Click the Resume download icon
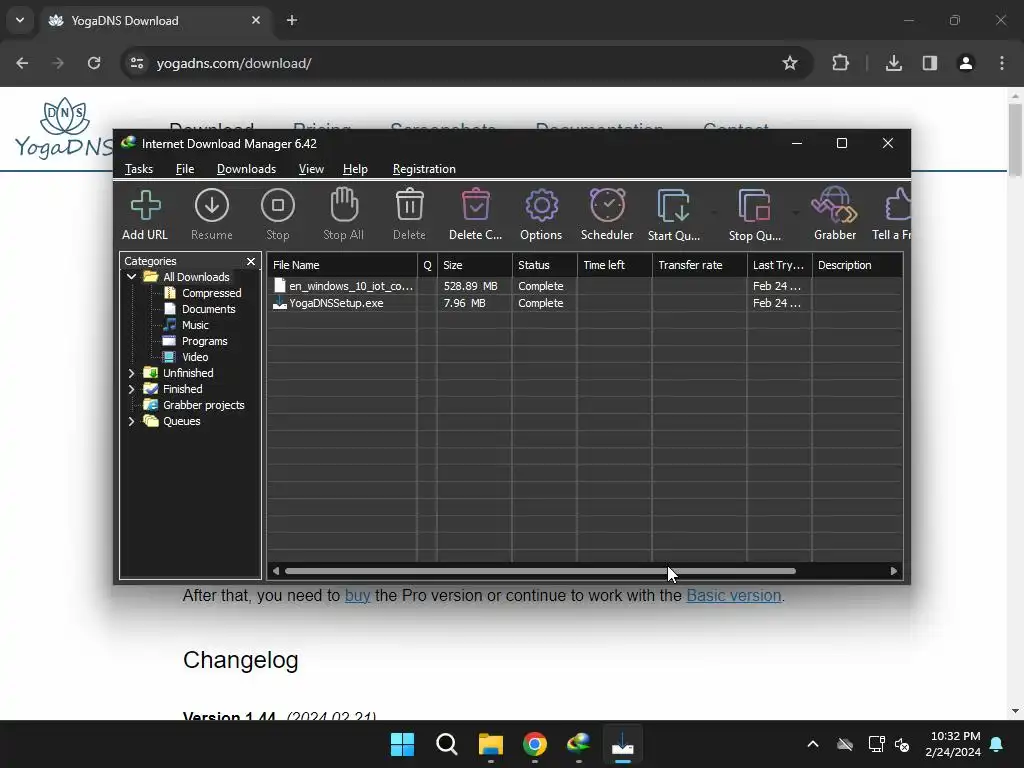This screenshot has width=1024, height=768. click(212, 214)
